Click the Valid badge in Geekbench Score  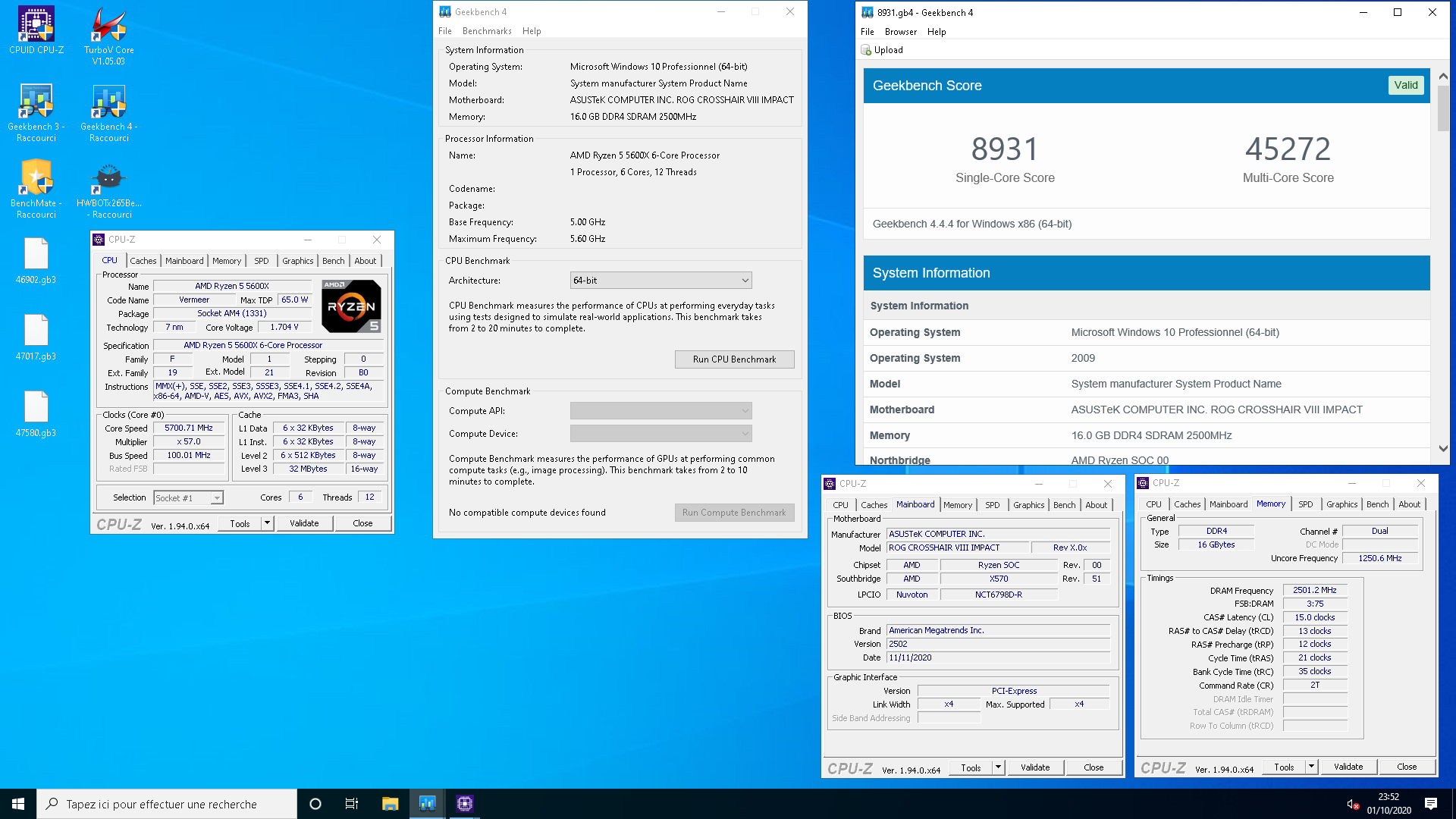(1405, 86)
